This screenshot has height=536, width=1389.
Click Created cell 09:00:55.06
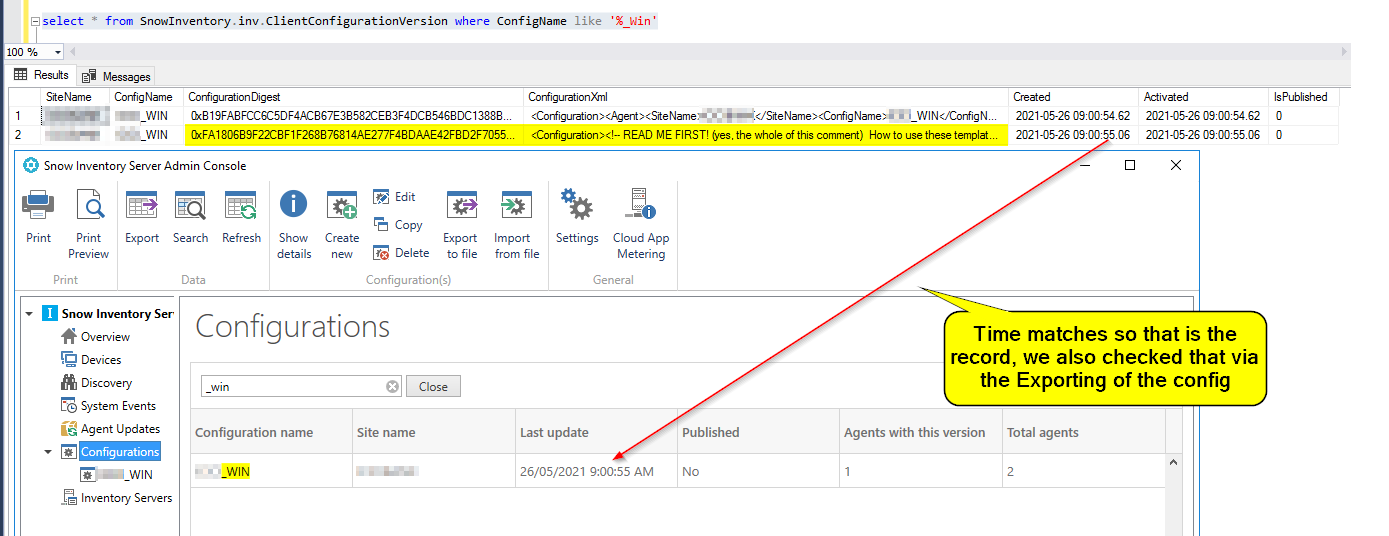coord(1073,134)
